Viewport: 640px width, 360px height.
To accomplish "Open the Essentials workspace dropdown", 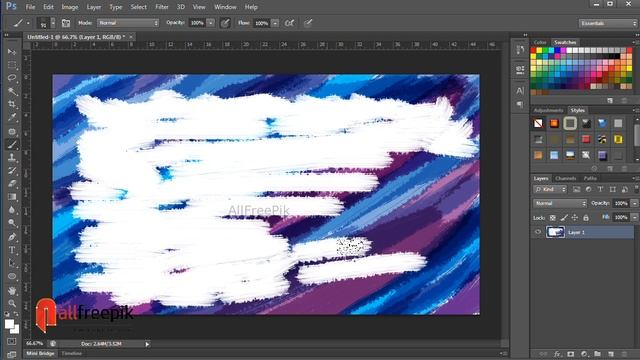I will coord(608,23).
